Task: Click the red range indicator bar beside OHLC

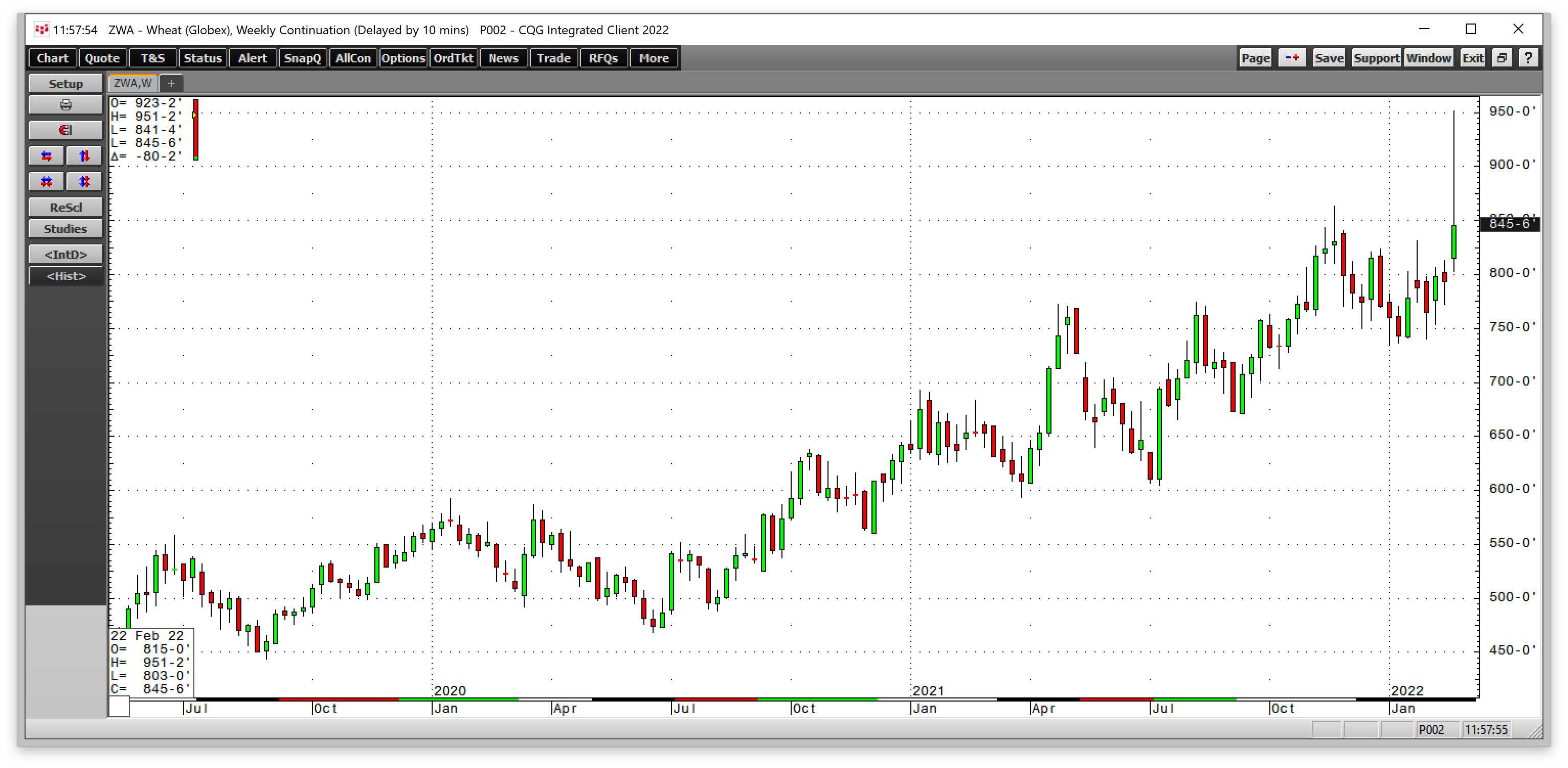Action: click(x=195, y=130)
